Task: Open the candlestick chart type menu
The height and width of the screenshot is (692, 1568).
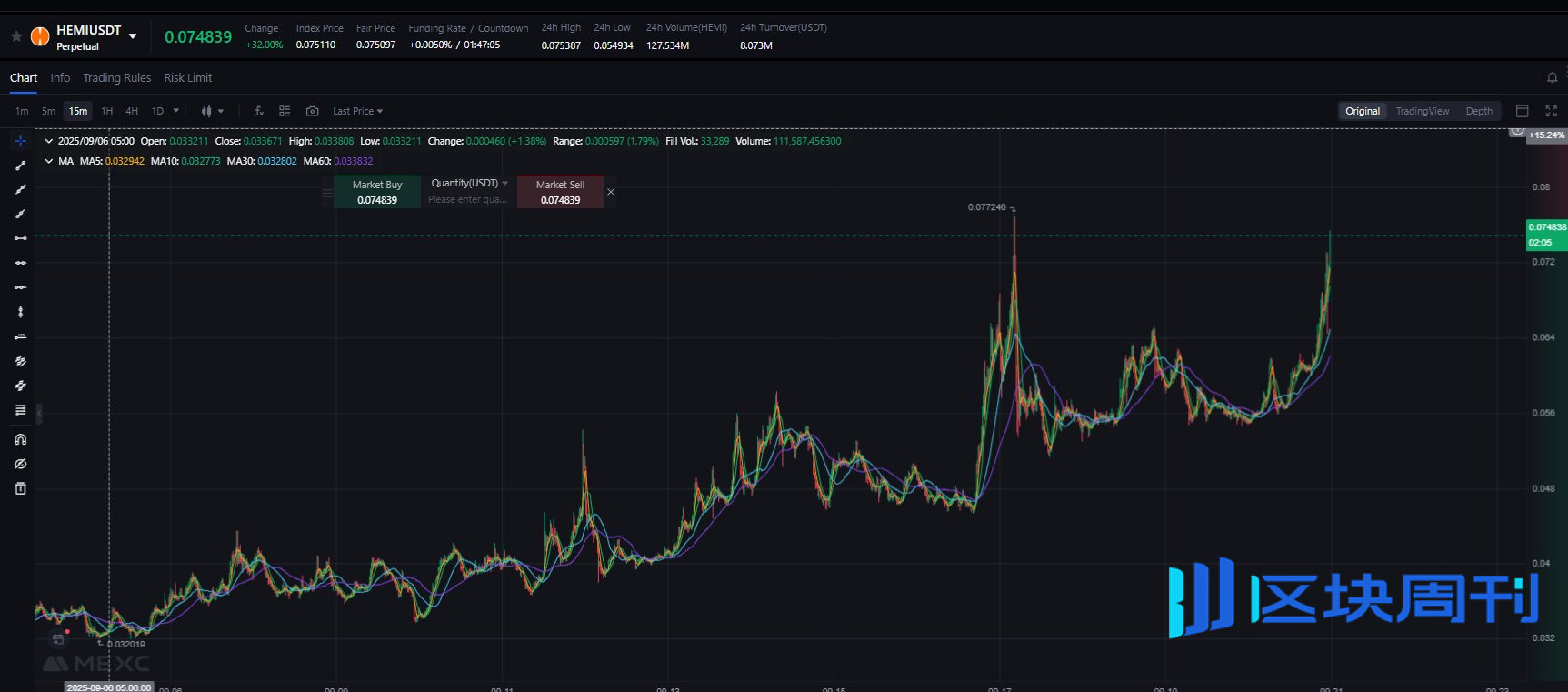Action: (x=212, y=111)
